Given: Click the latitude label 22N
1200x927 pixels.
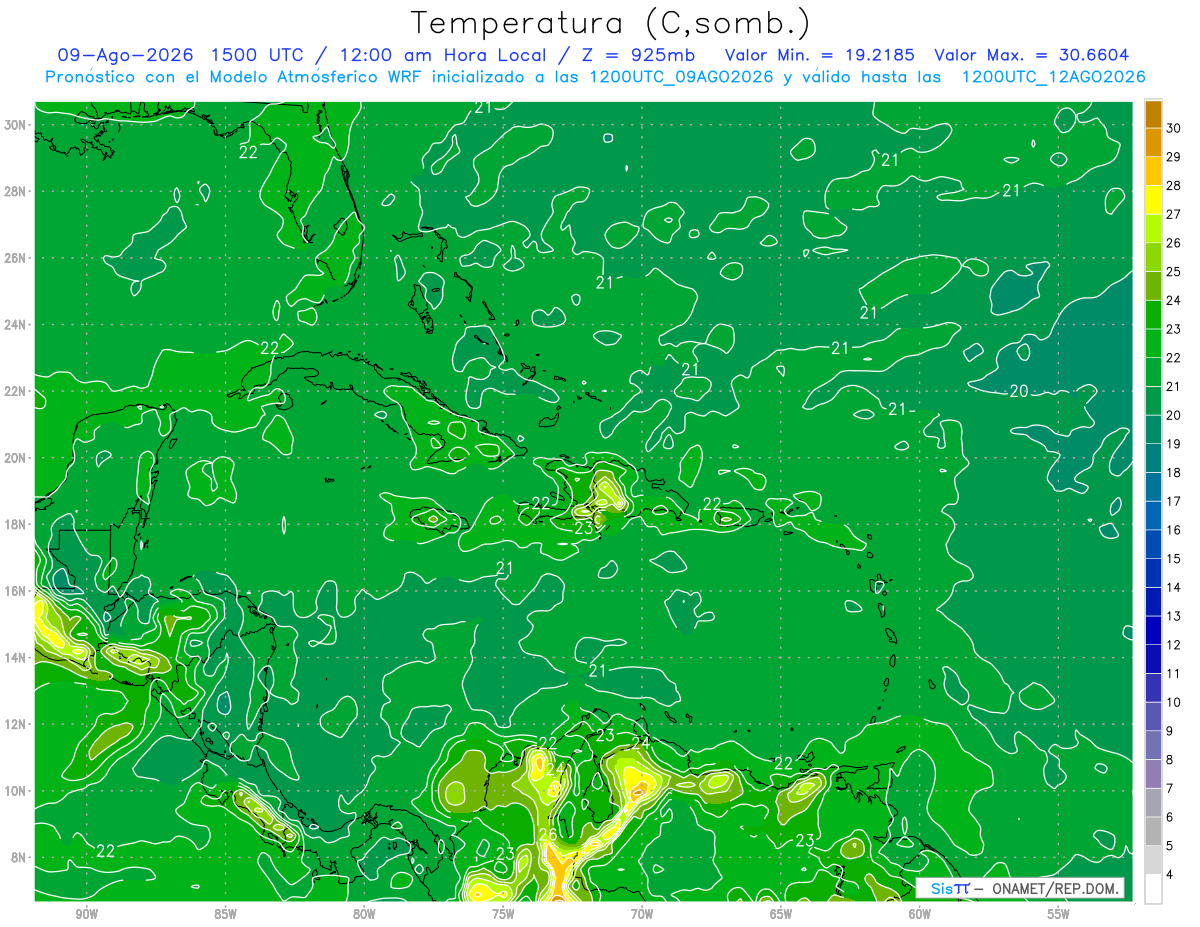Looking at the screenshot, I should 14,391.
